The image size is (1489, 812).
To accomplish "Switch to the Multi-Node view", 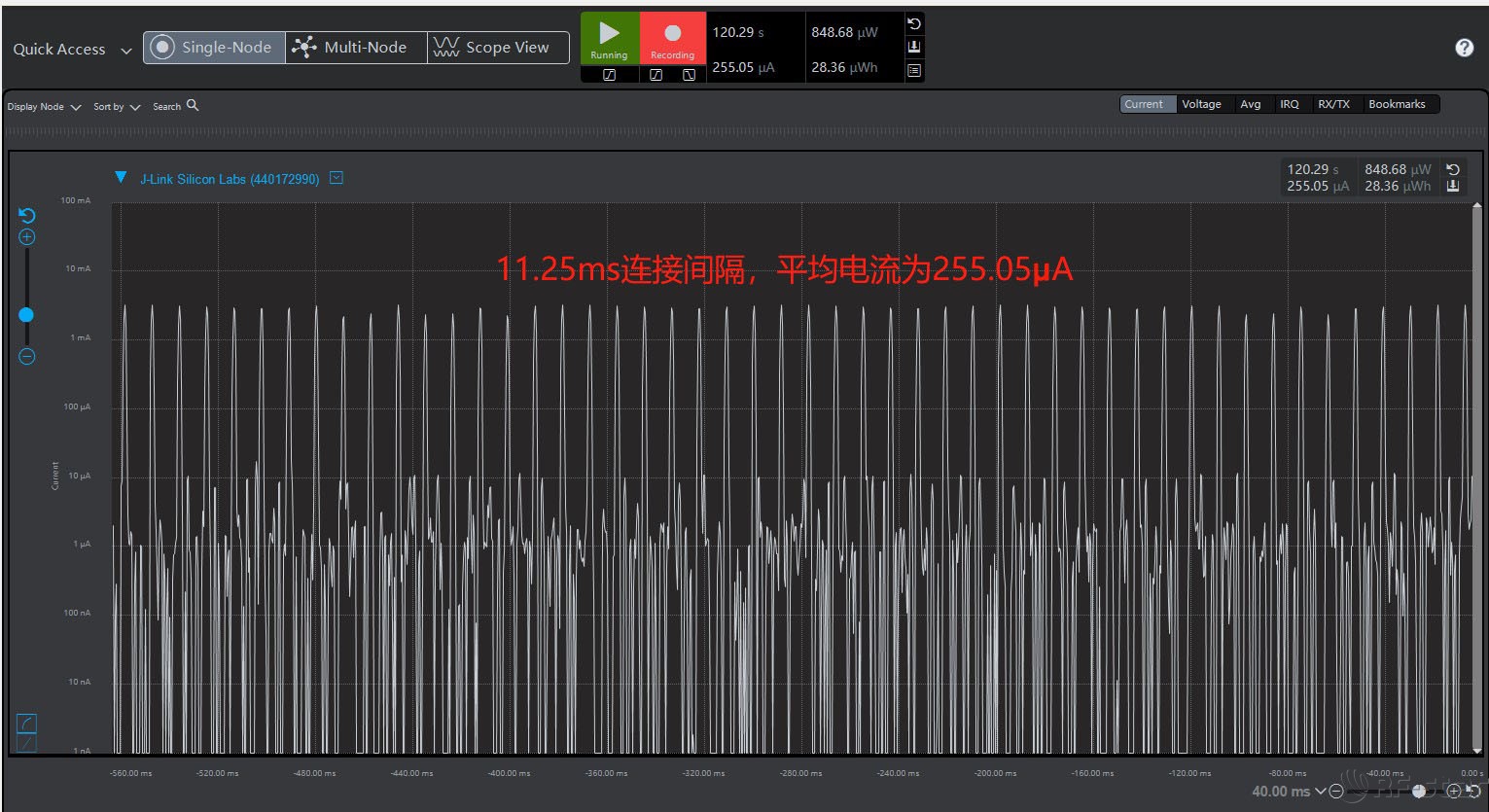I will [x=355, y=48].
